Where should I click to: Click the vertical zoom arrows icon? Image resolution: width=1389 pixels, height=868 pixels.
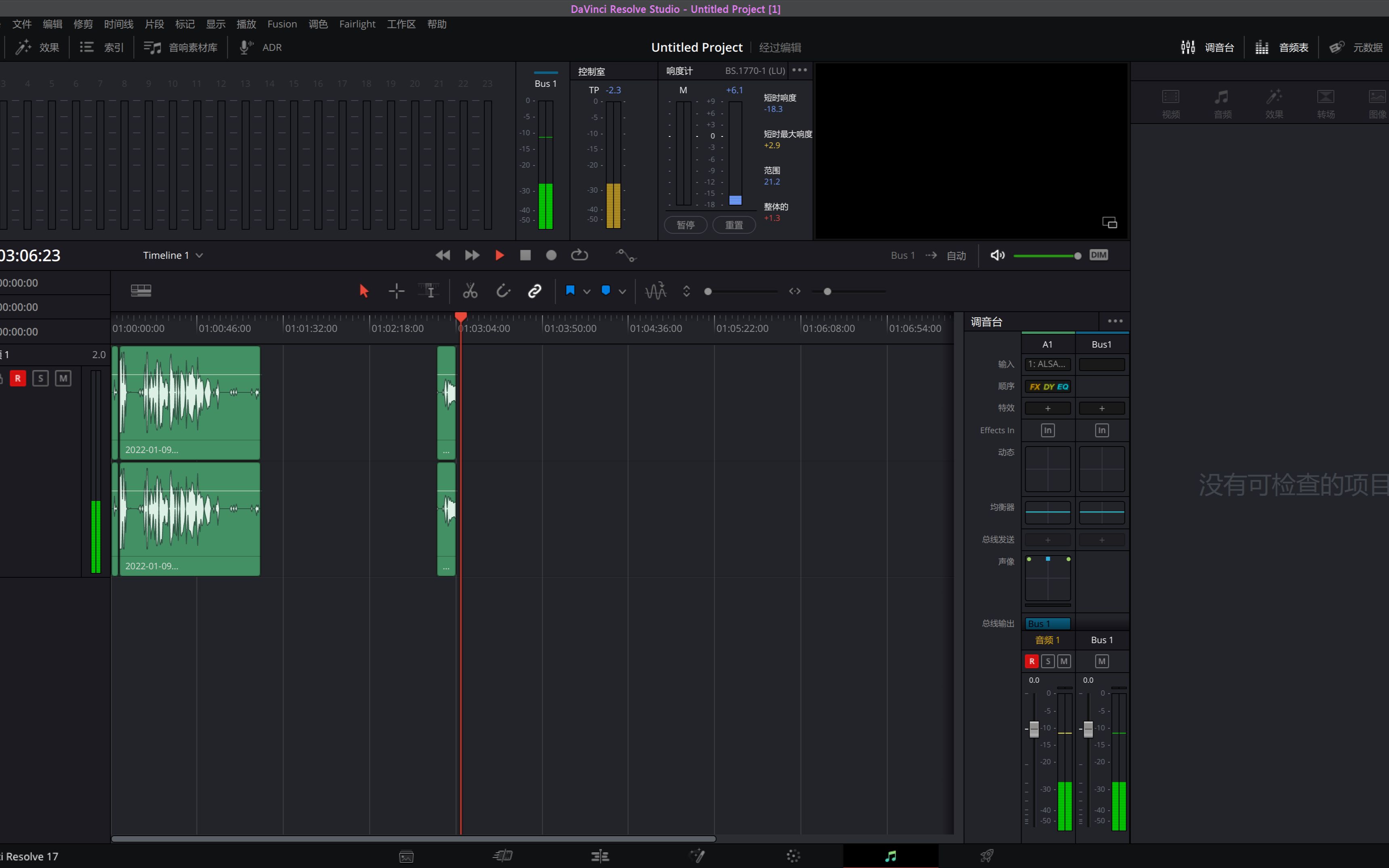pyautogui.click(x=686, y=291)
